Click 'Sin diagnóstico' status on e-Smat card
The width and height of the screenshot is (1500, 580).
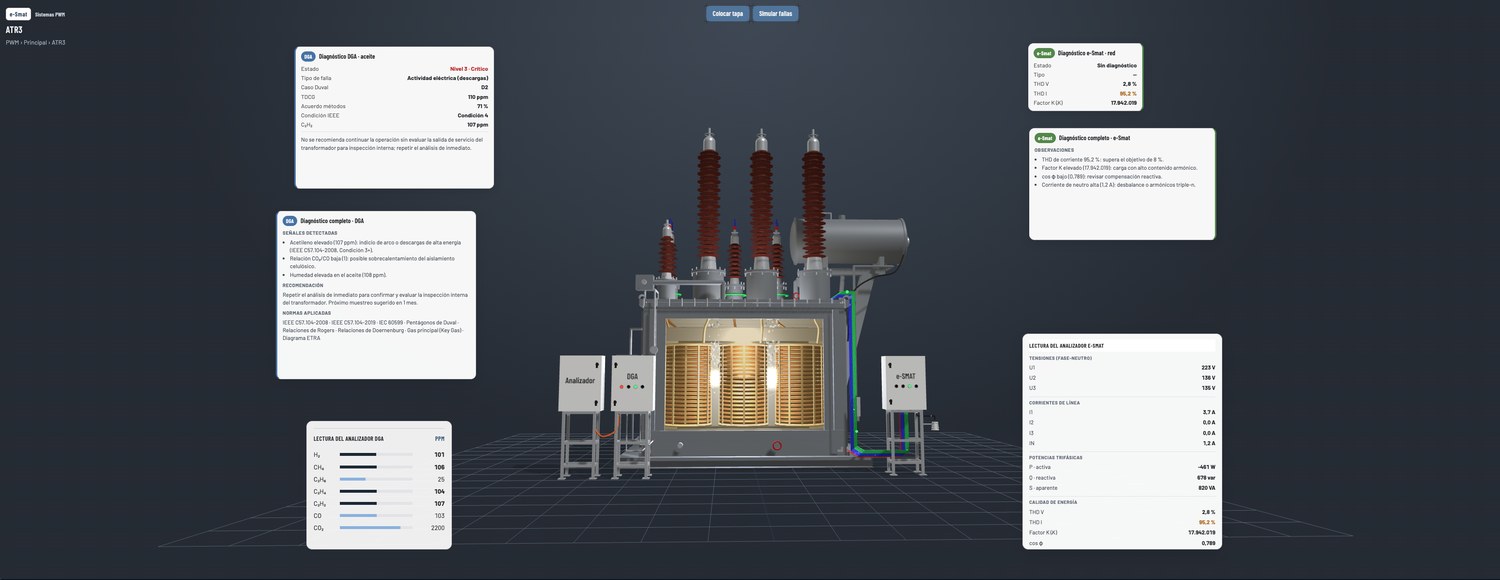coord(1117,65)
